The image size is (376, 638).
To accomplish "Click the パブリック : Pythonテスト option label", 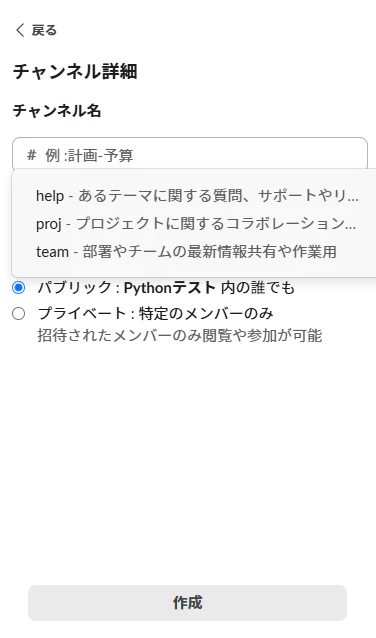I will tap(166, 288).
